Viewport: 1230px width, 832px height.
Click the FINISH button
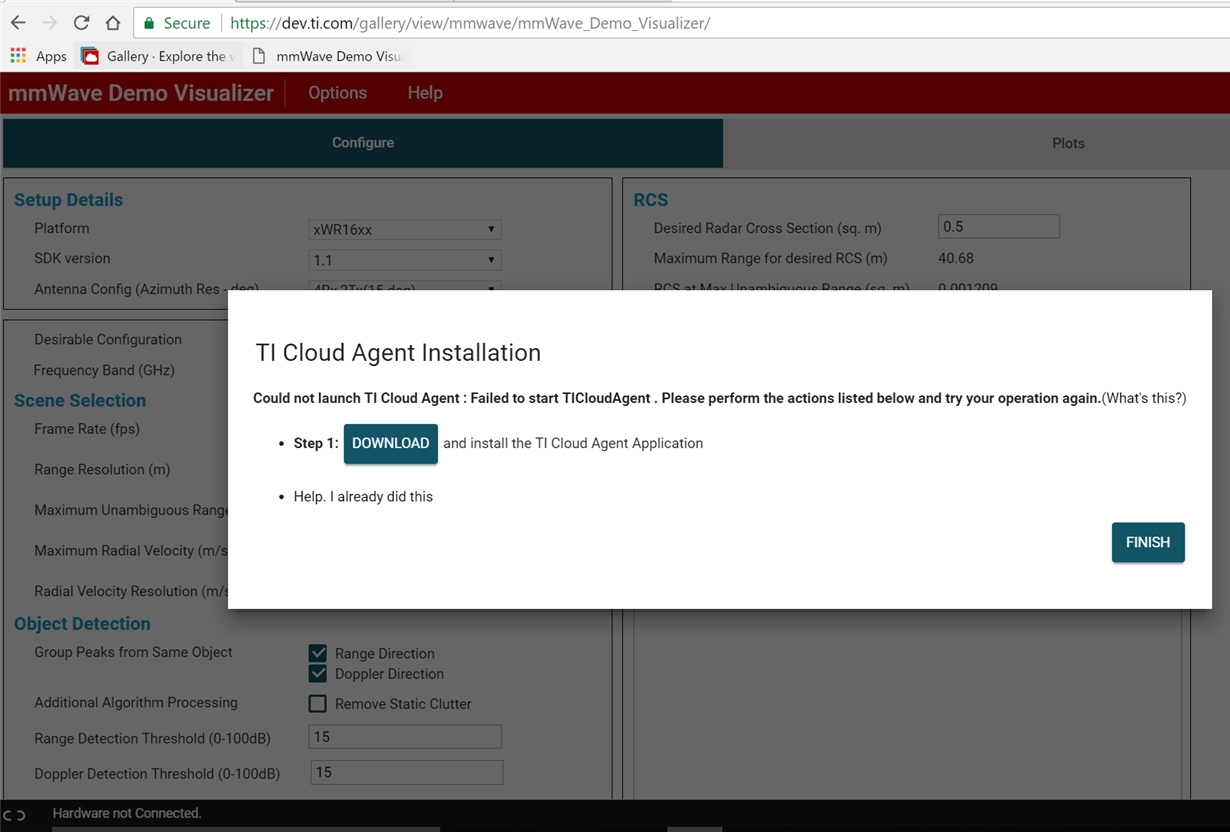(1148, 542)
